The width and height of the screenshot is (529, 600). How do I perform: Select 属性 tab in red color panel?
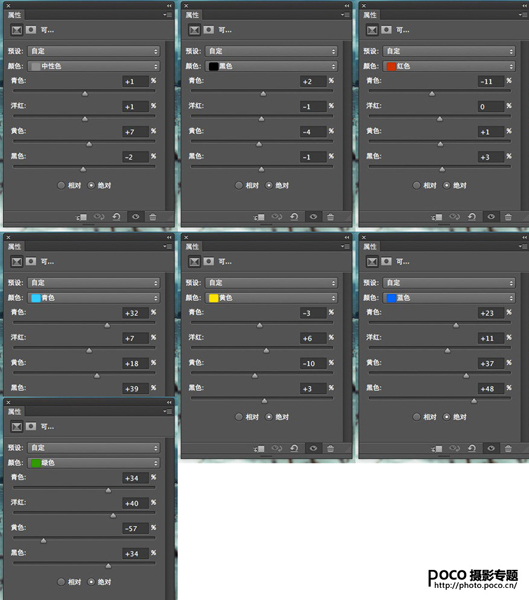(370, 15)
